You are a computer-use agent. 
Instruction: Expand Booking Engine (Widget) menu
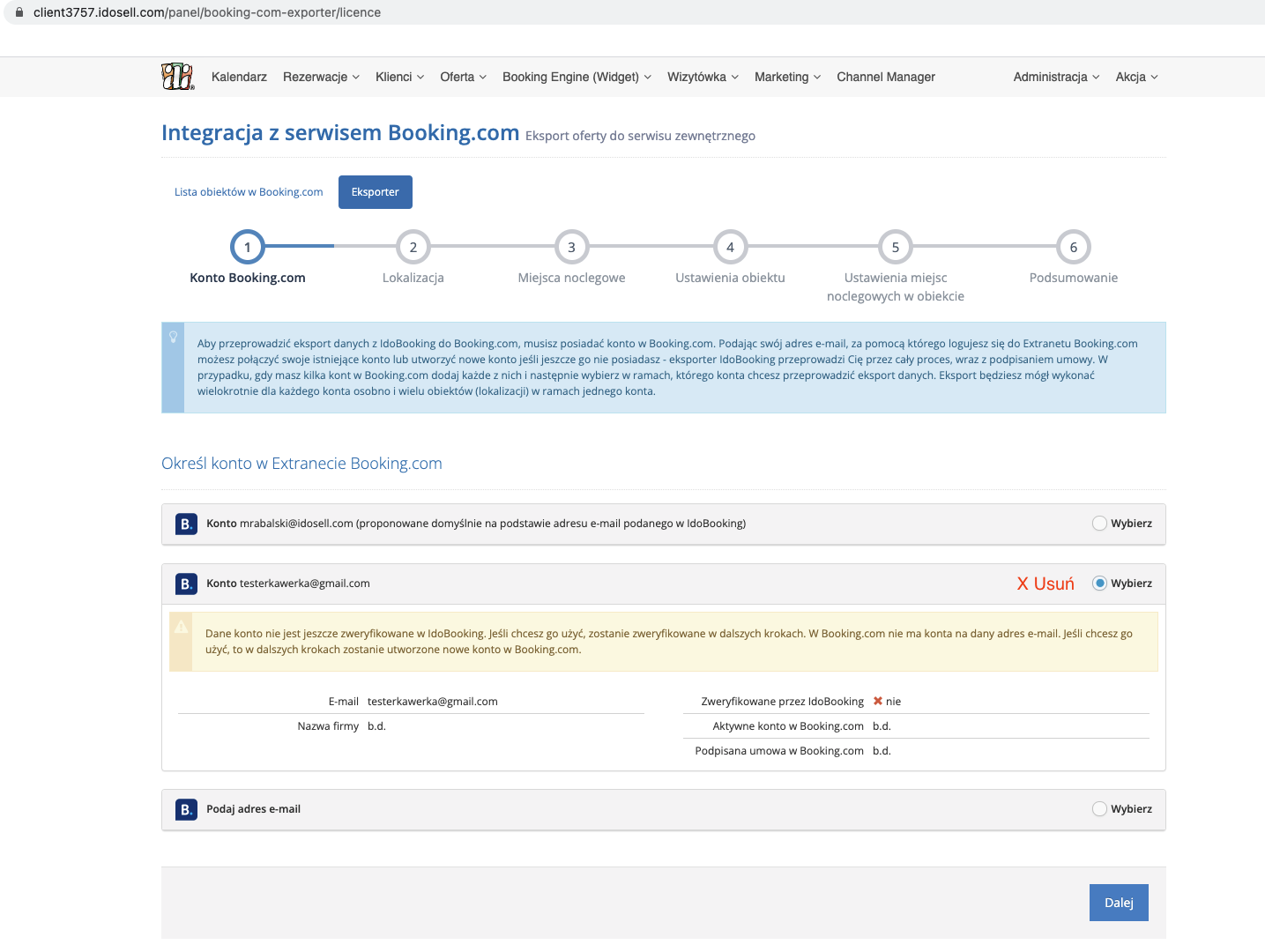pos(577,77)
